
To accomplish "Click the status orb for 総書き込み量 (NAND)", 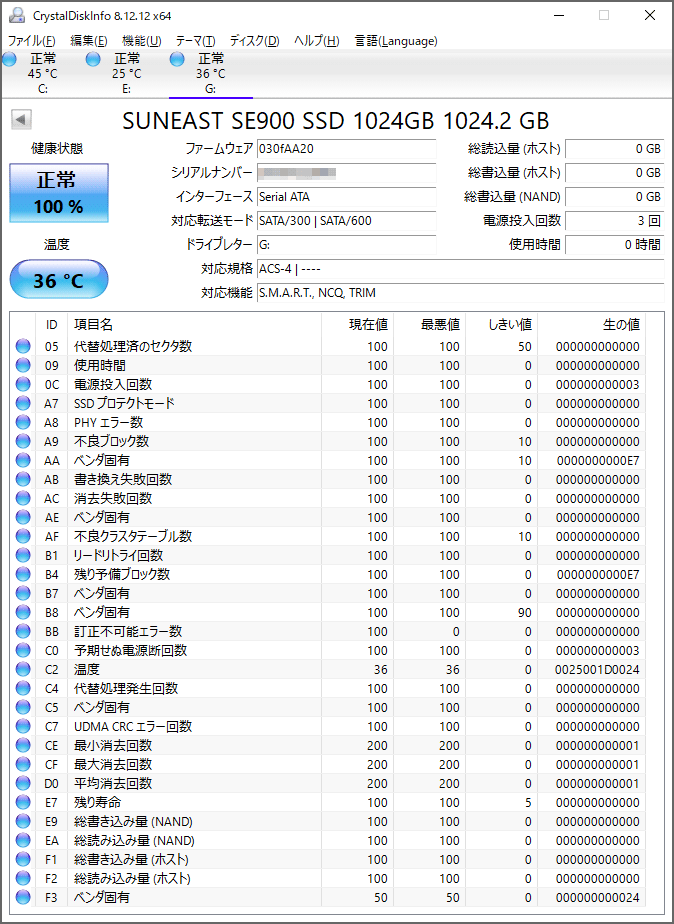I will pyautogui.click(x=23, y=821).
